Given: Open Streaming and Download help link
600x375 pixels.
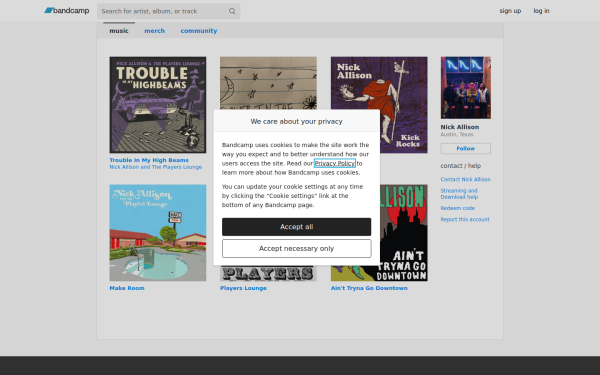Looking at the screenshot, I should 459,194.
